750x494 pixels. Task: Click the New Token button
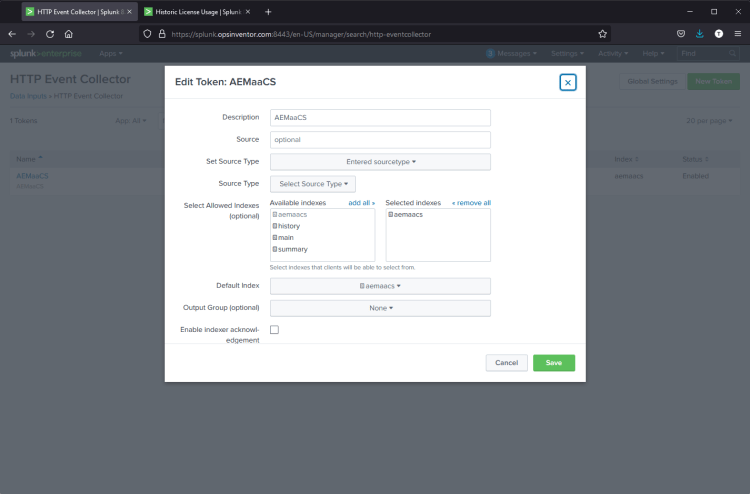click(713, 81)
